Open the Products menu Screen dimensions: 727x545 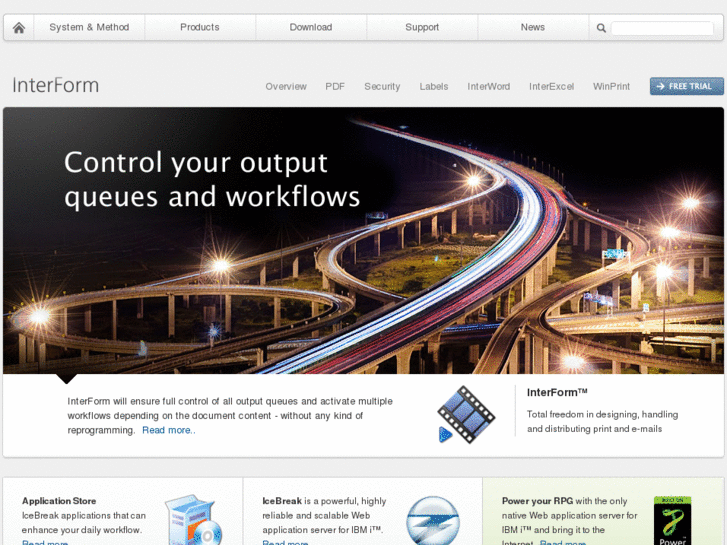pos(200,27)
